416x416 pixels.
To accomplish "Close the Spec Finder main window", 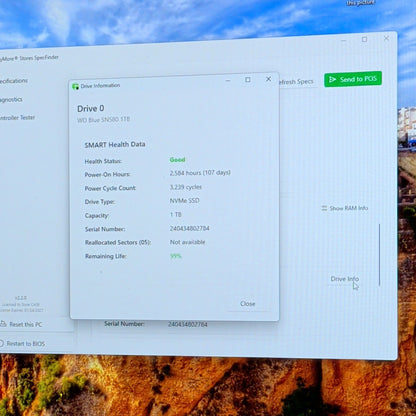I will tap(386, 38).
